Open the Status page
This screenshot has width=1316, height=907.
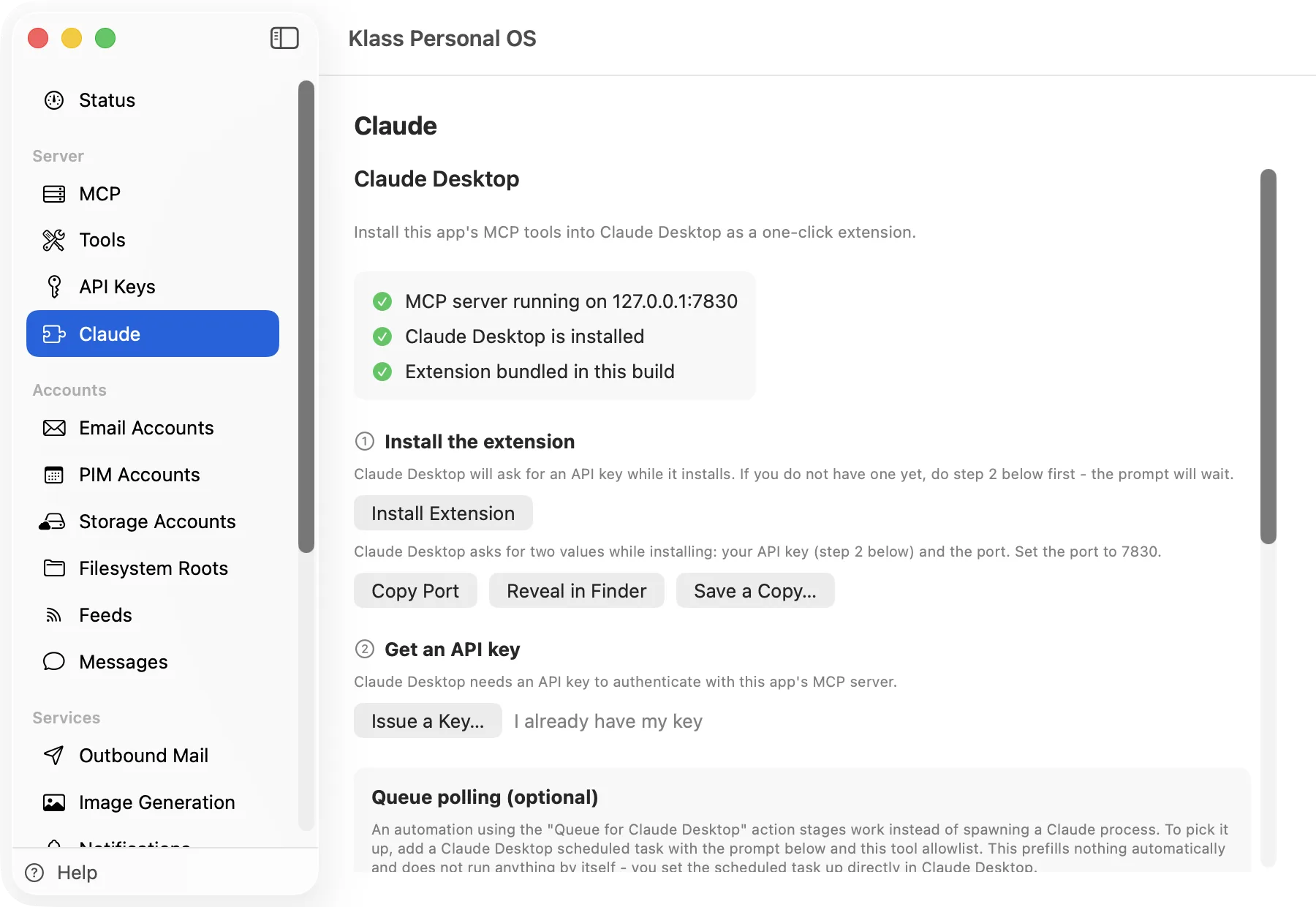pyautogui.click(x=153, y=100)
